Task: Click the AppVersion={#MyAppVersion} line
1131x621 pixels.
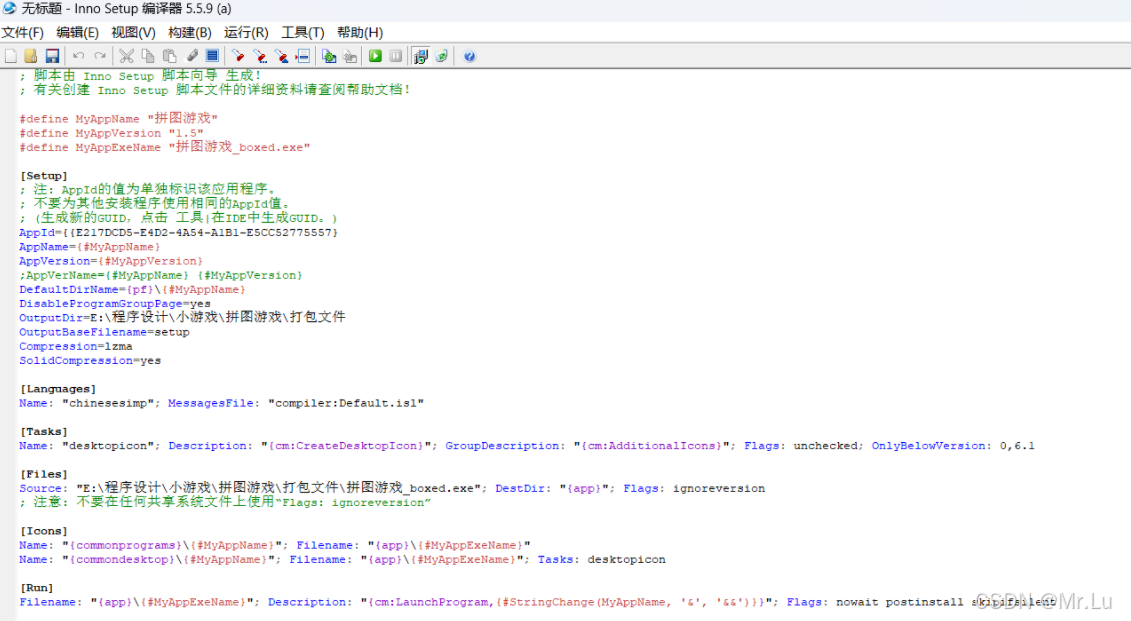Action: click(x=111, y=261)
